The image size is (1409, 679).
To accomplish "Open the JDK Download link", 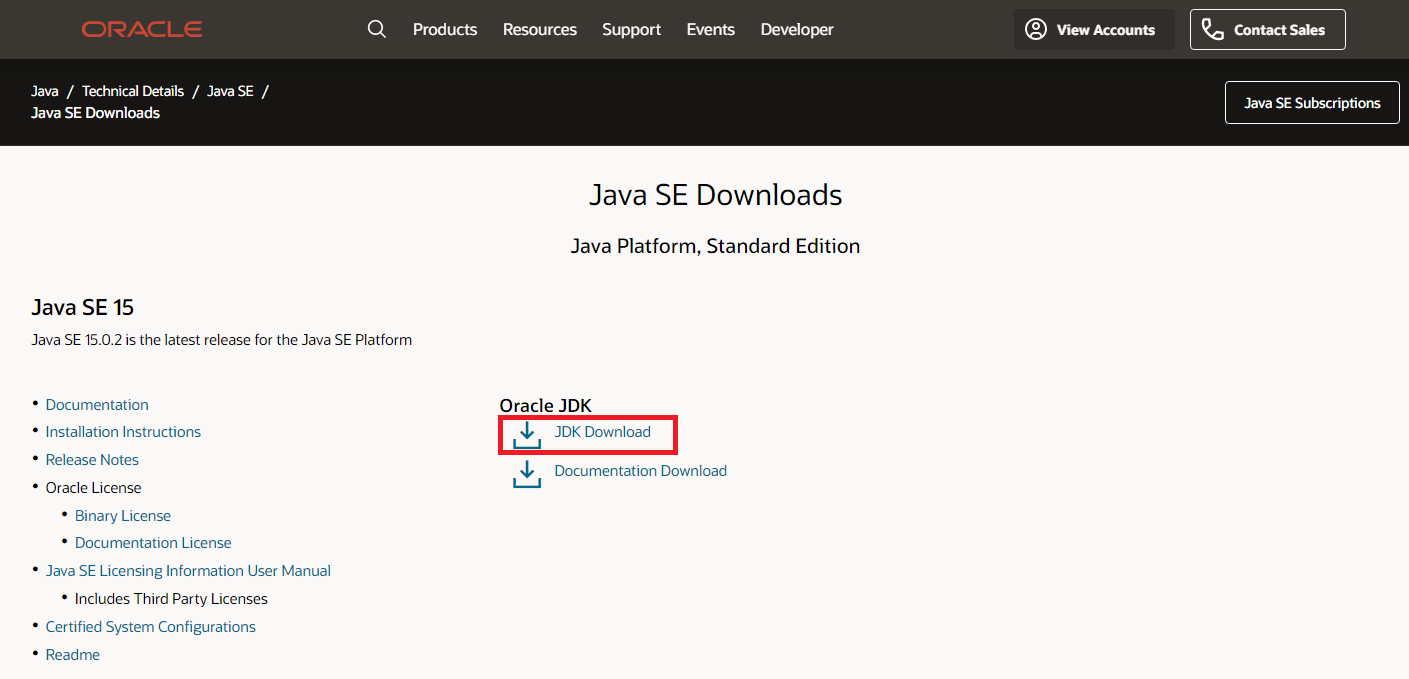I will pyautogui.click(x=602, y=432).
